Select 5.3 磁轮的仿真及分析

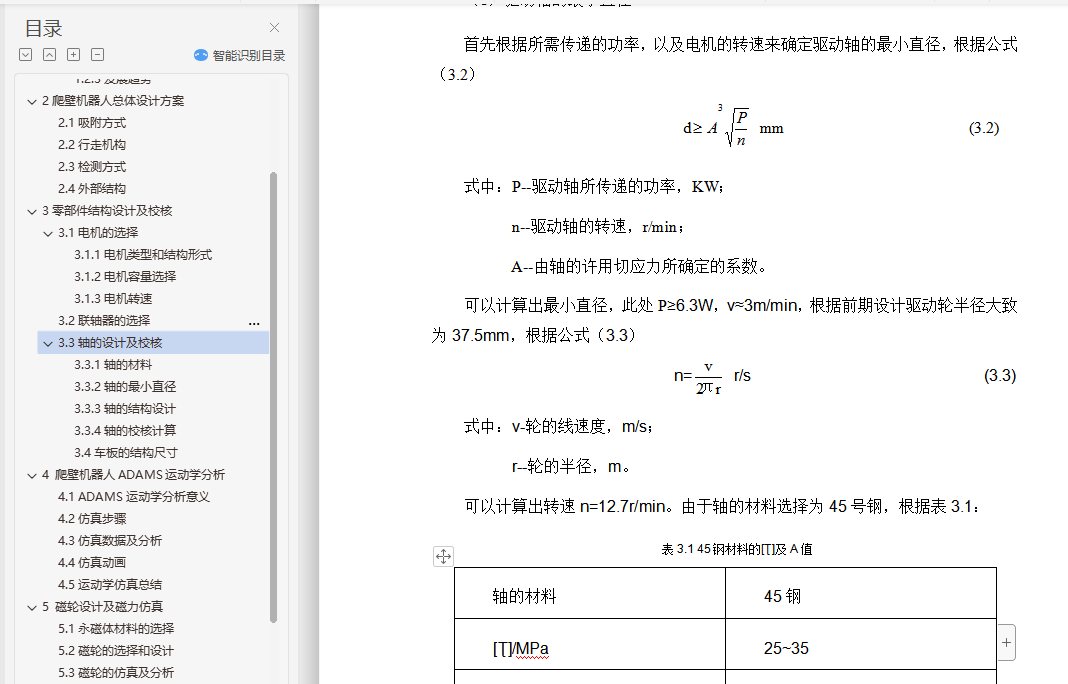pyautogui.click(x=116, y=672)
